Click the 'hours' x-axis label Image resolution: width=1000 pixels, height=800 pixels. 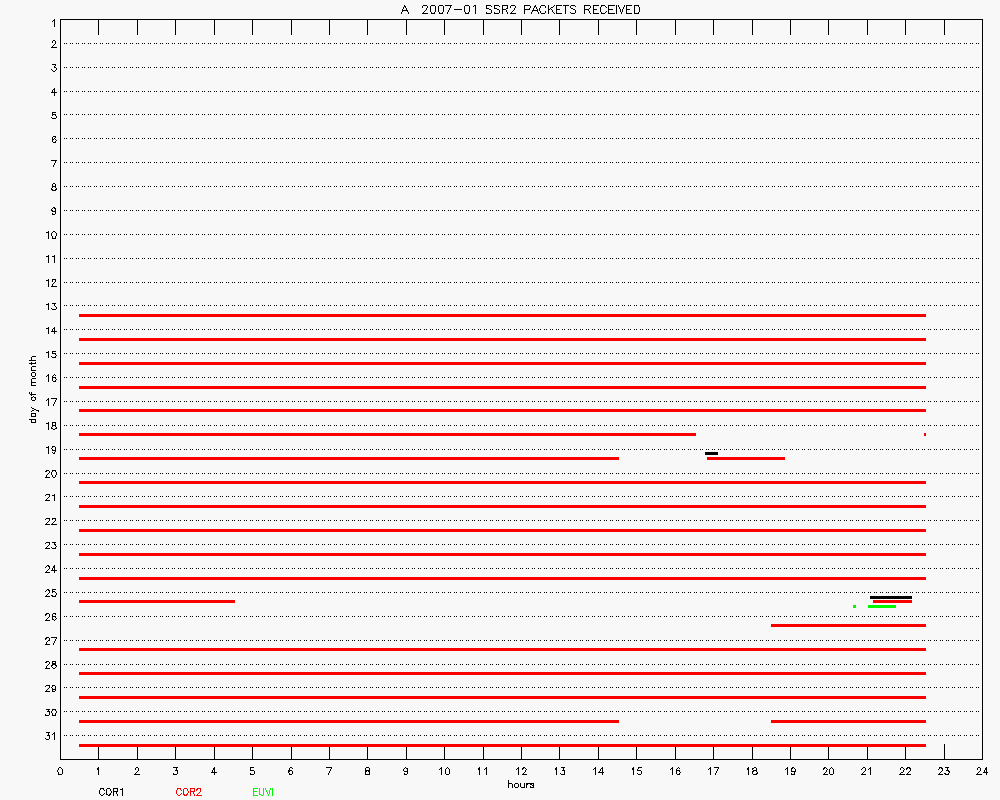[520, 784]
